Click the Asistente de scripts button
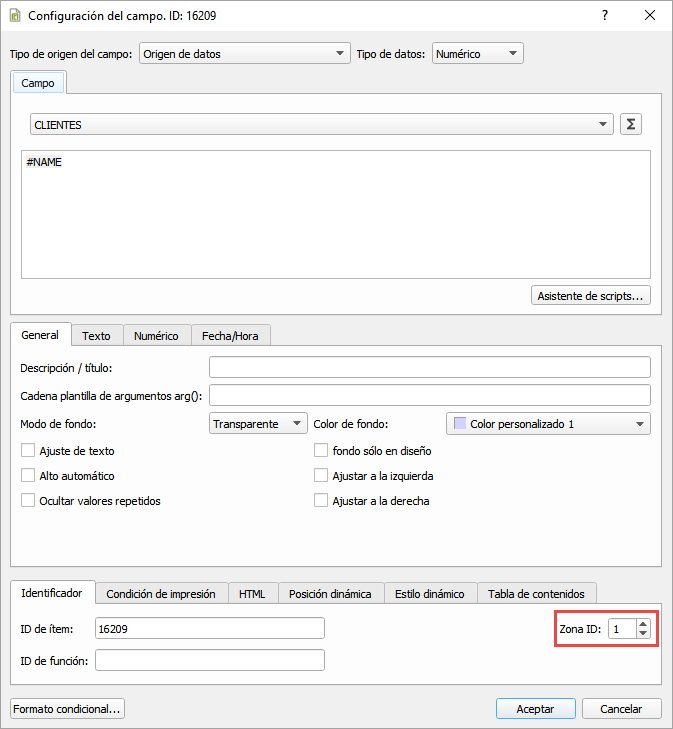Image resolution: width=673 pixels, height=729 pixels. (591, 296)
